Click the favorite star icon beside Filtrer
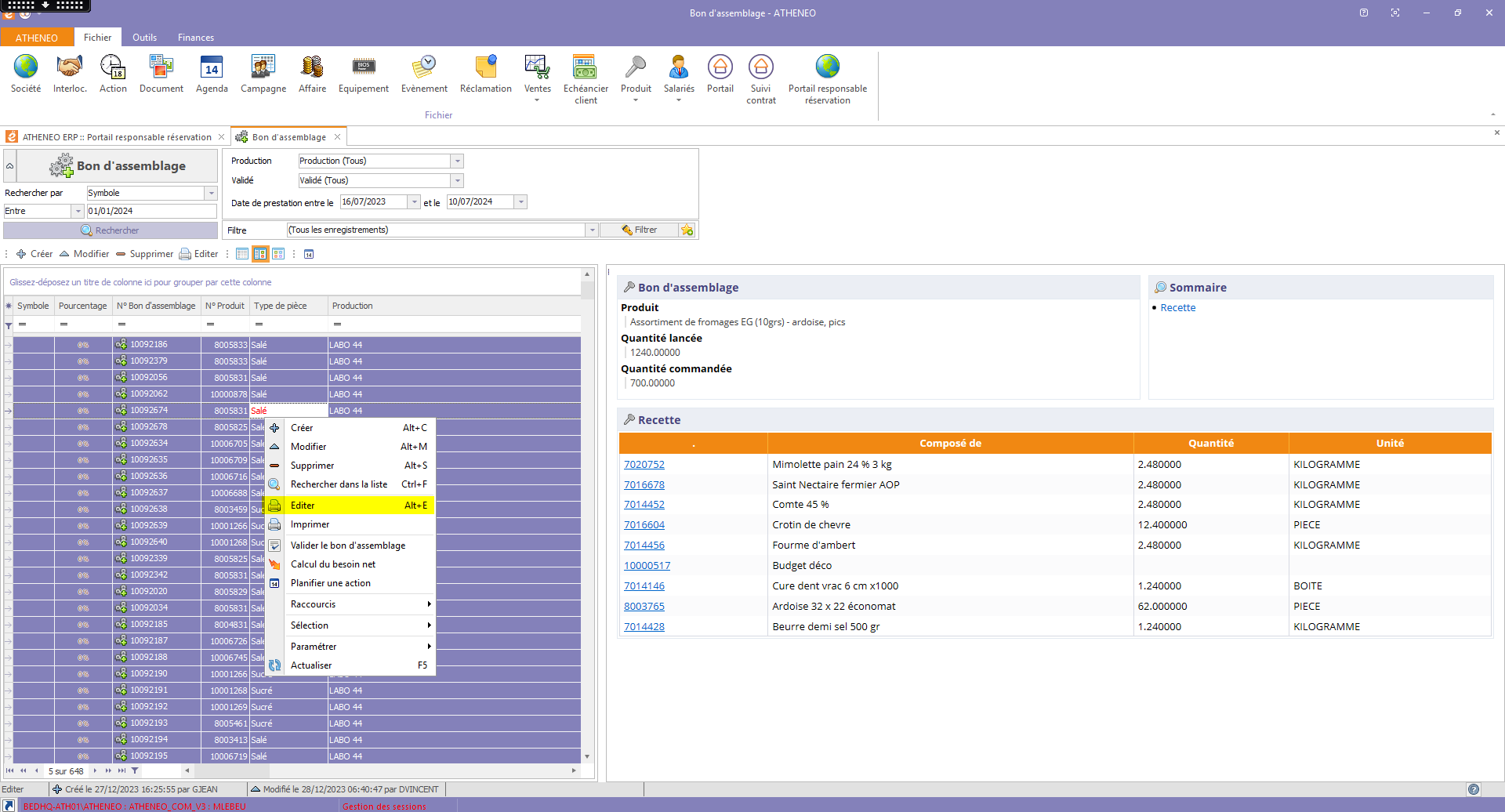This screenshot has height=812, width=1505. point(687,230)
